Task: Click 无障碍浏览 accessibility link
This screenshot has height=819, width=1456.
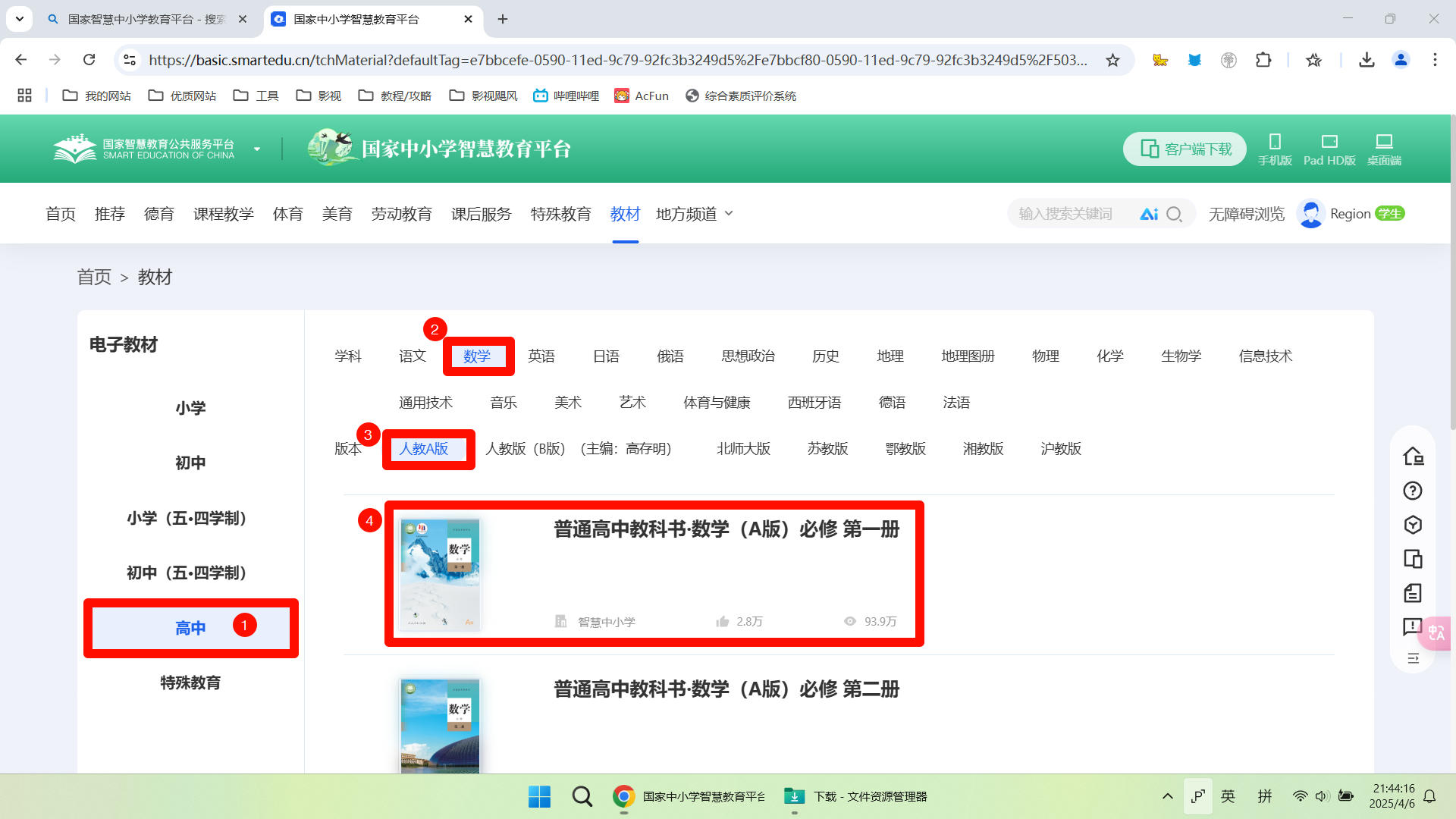Action: (x=1246, y=214)
